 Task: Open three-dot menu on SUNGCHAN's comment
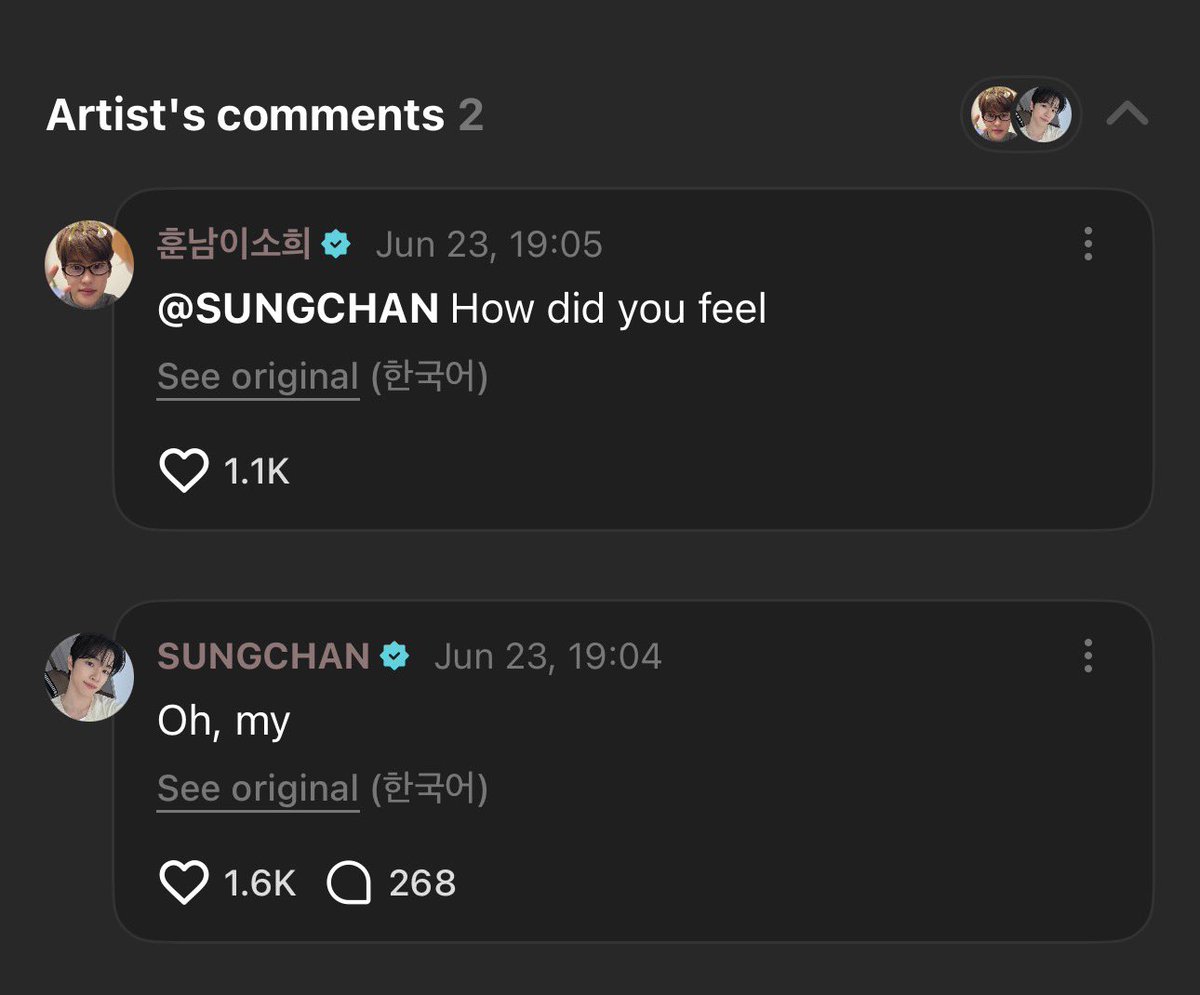tap(1088, 655)
